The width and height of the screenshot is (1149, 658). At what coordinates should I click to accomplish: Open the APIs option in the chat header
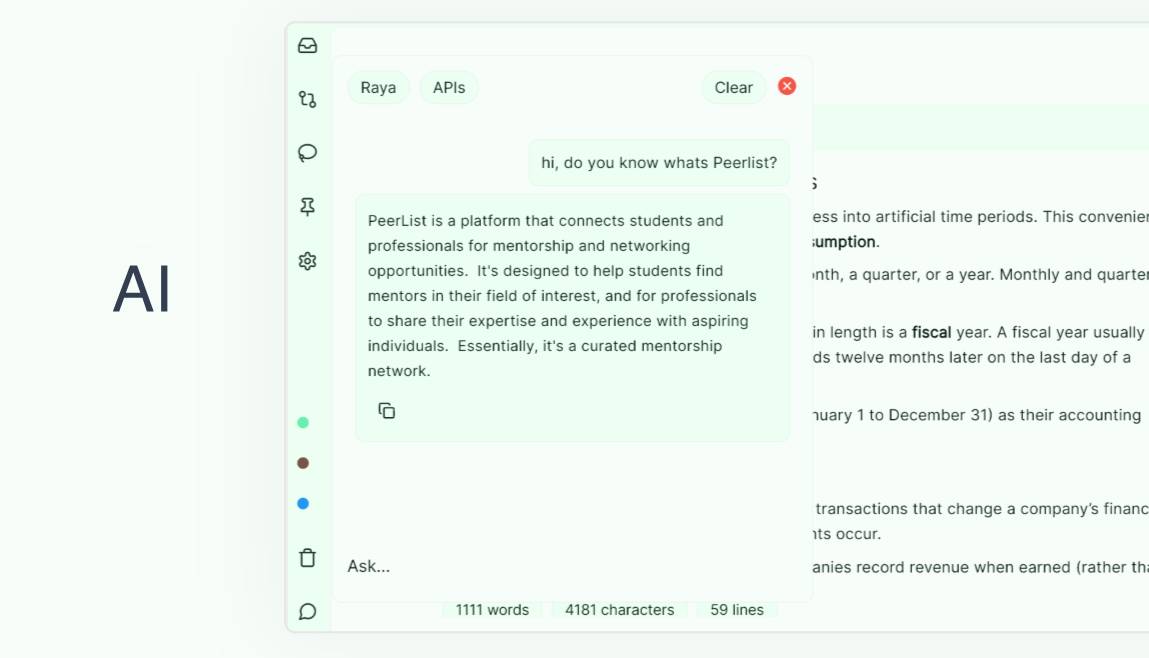click(x=449, y=87)
